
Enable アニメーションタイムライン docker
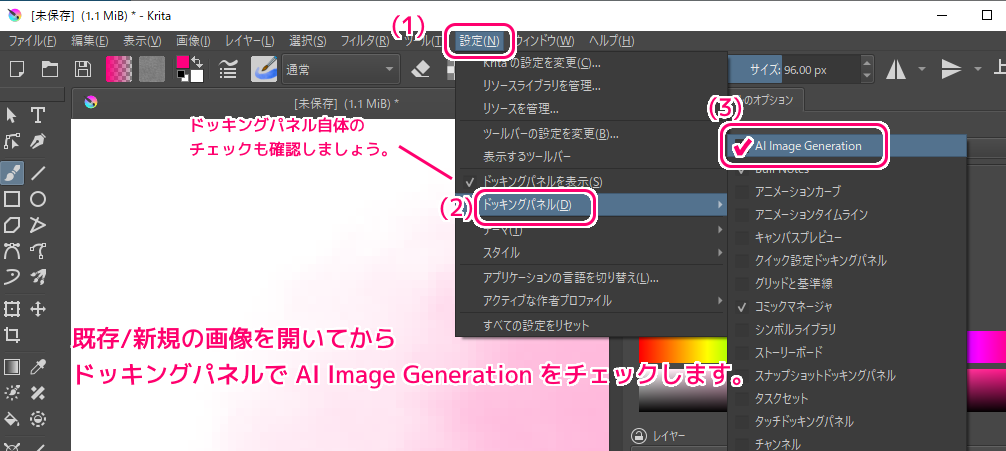click(x=847, y=214)
